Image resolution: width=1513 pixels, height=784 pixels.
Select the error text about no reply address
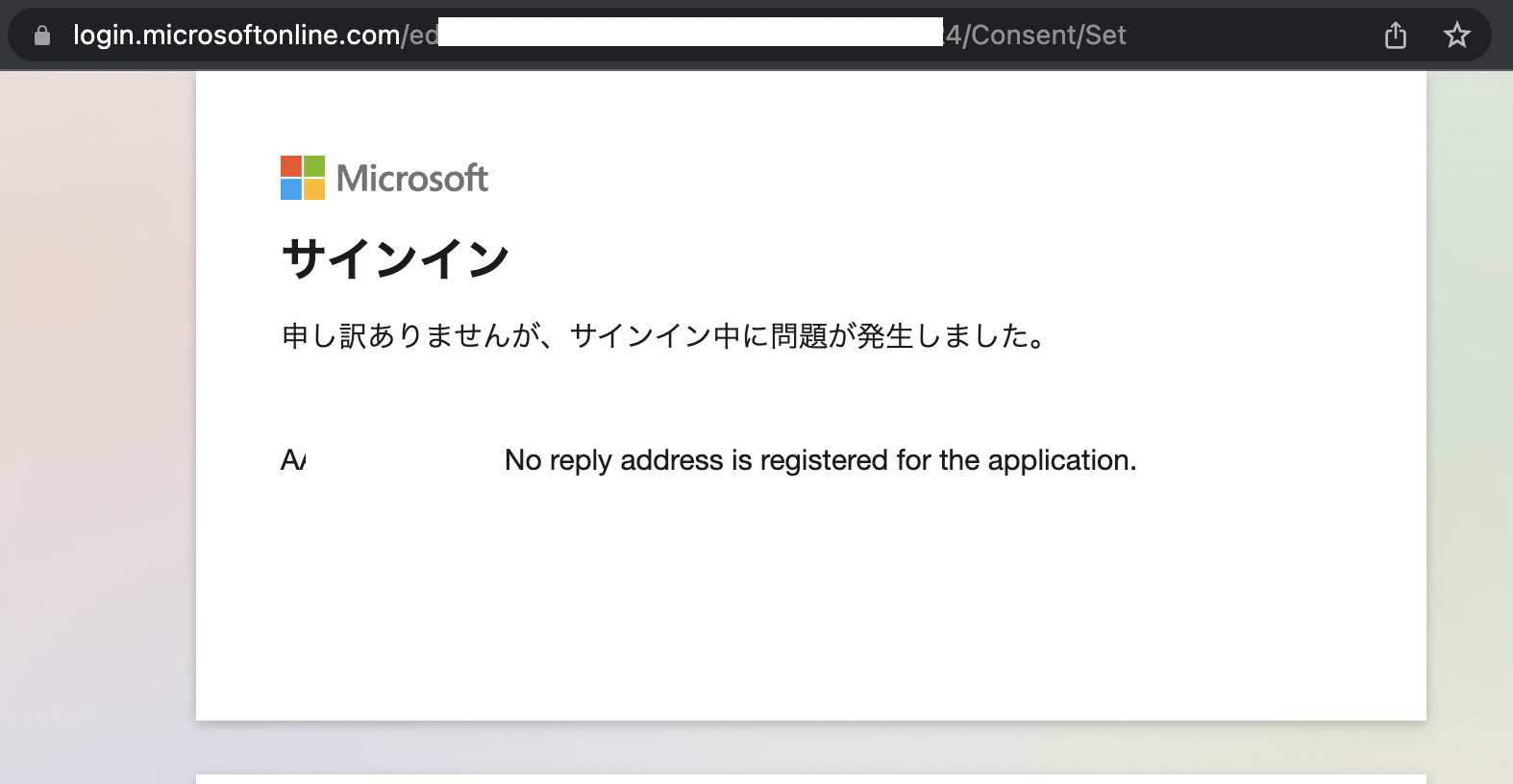[x=817, y=460]
